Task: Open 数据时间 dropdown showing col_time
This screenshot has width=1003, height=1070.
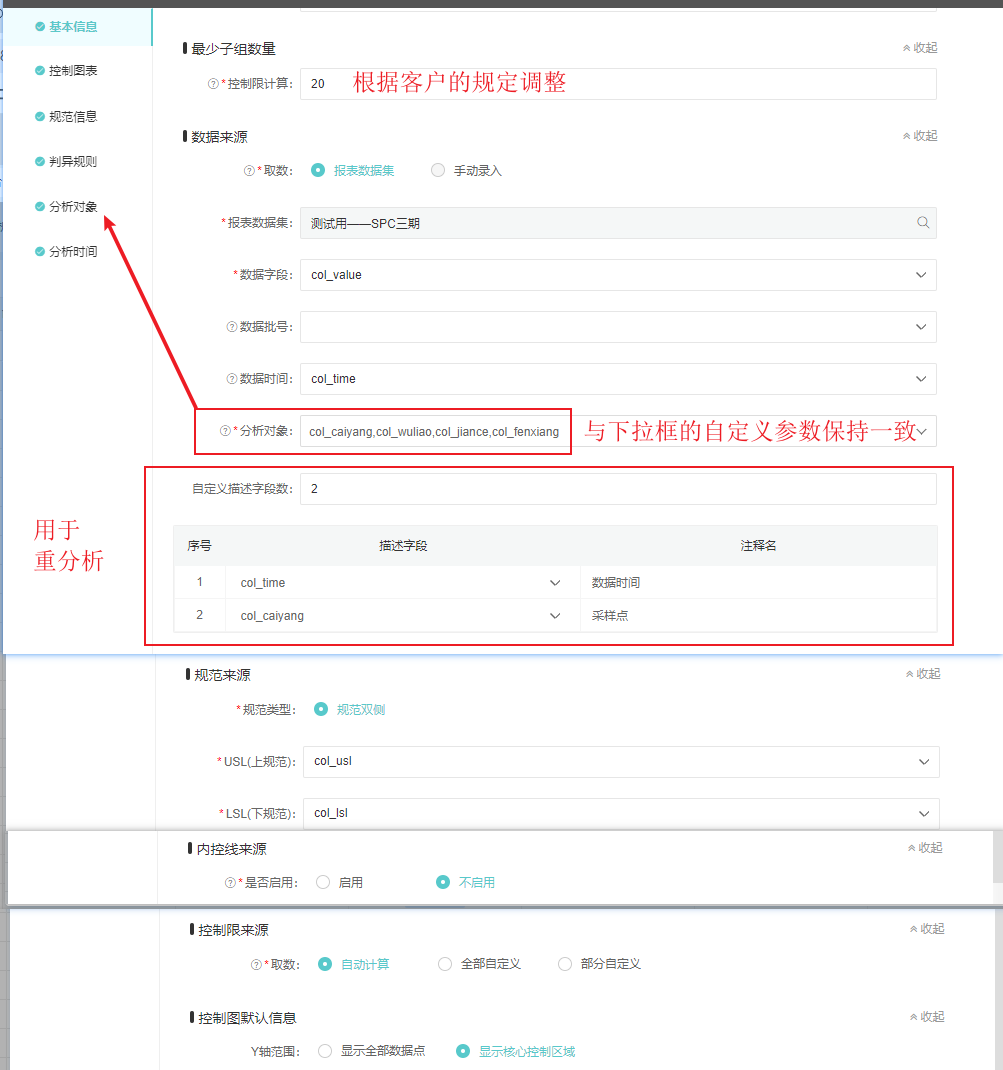Action: coord(618,379)
